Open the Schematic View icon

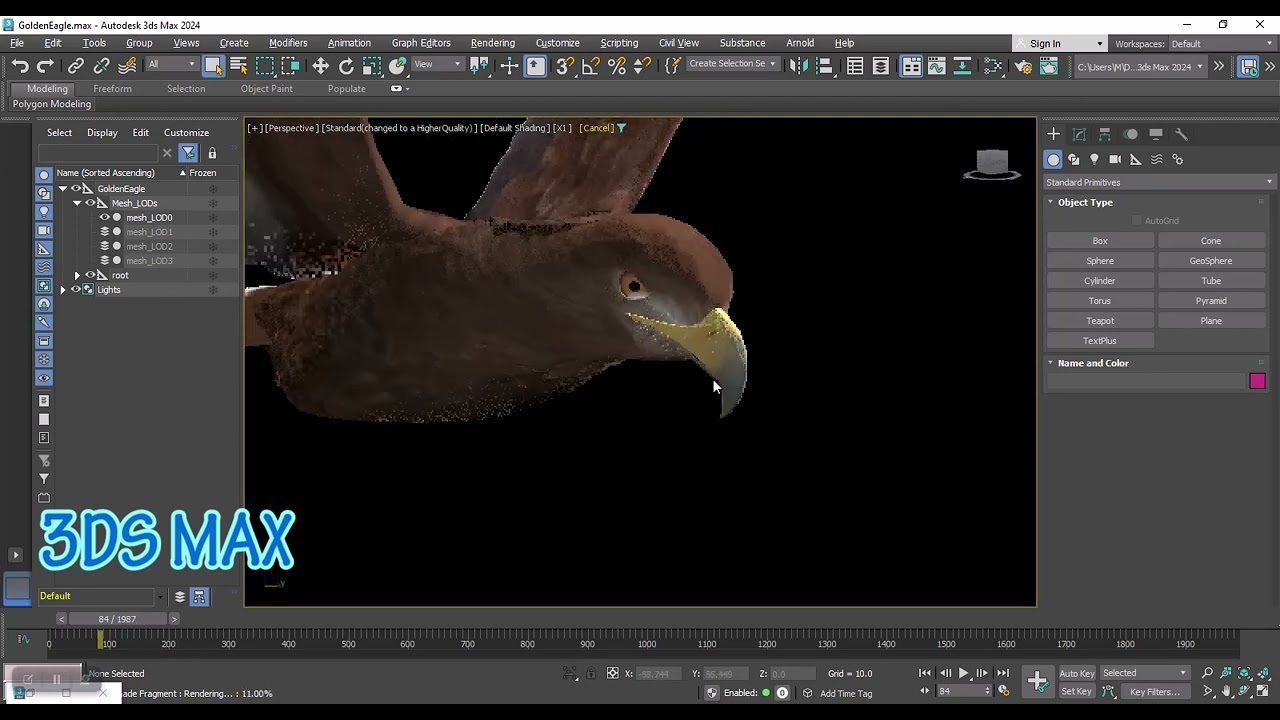pos(962,66)
